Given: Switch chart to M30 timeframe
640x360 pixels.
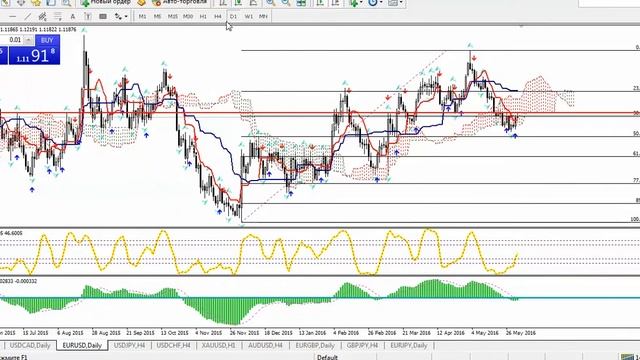Looking at the screenshot, I should click(188, 16).
